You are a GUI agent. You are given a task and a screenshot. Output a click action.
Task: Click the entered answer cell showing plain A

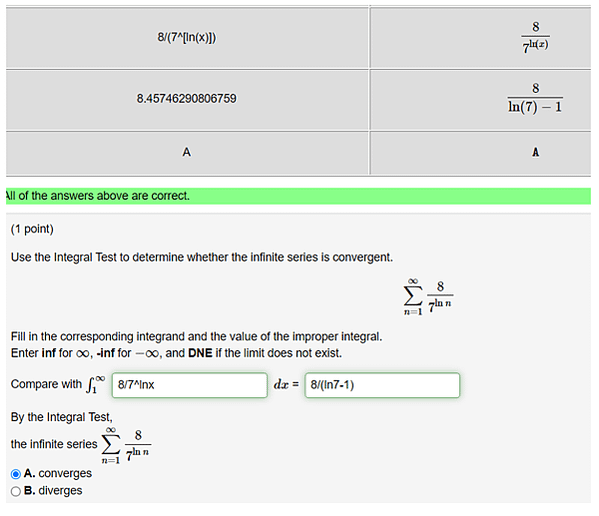click(187, 152)
